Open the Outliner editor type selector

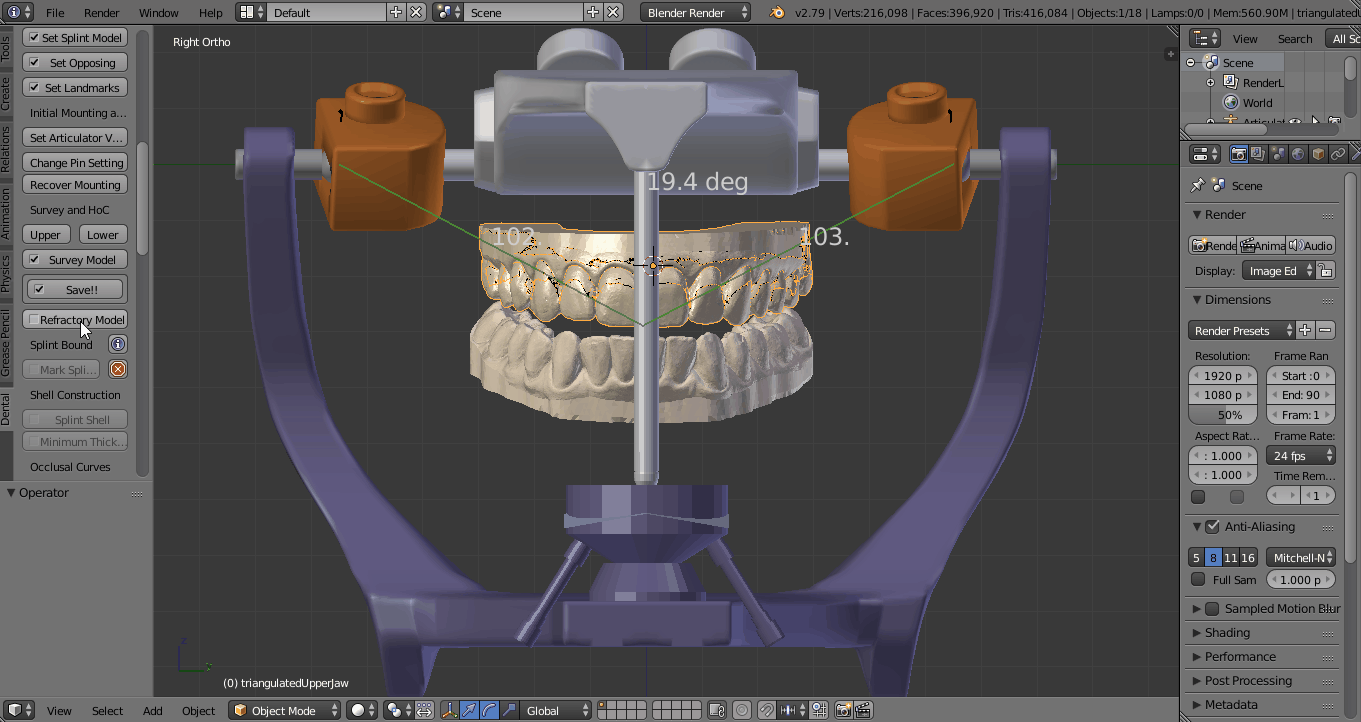pyautogui.click(x=1207, y=38)
